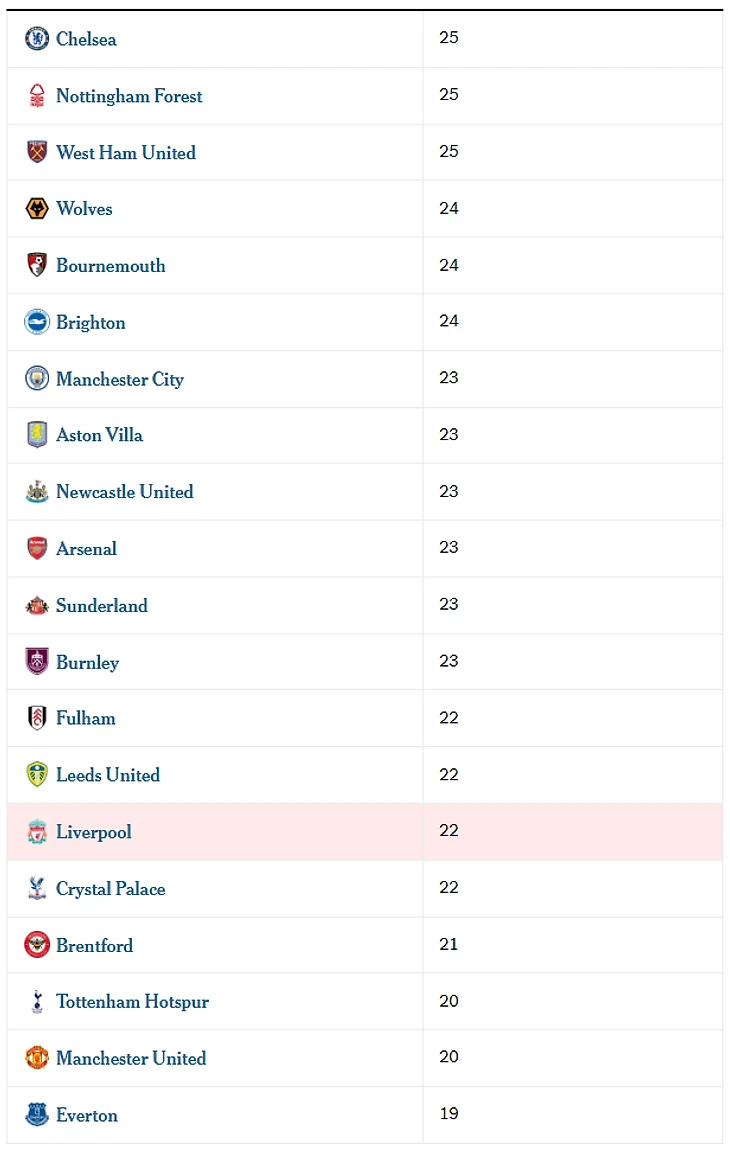Open the Sunderland team link
The height and width of the screenshot is (1151, 730).
click(x=101, y=605)
